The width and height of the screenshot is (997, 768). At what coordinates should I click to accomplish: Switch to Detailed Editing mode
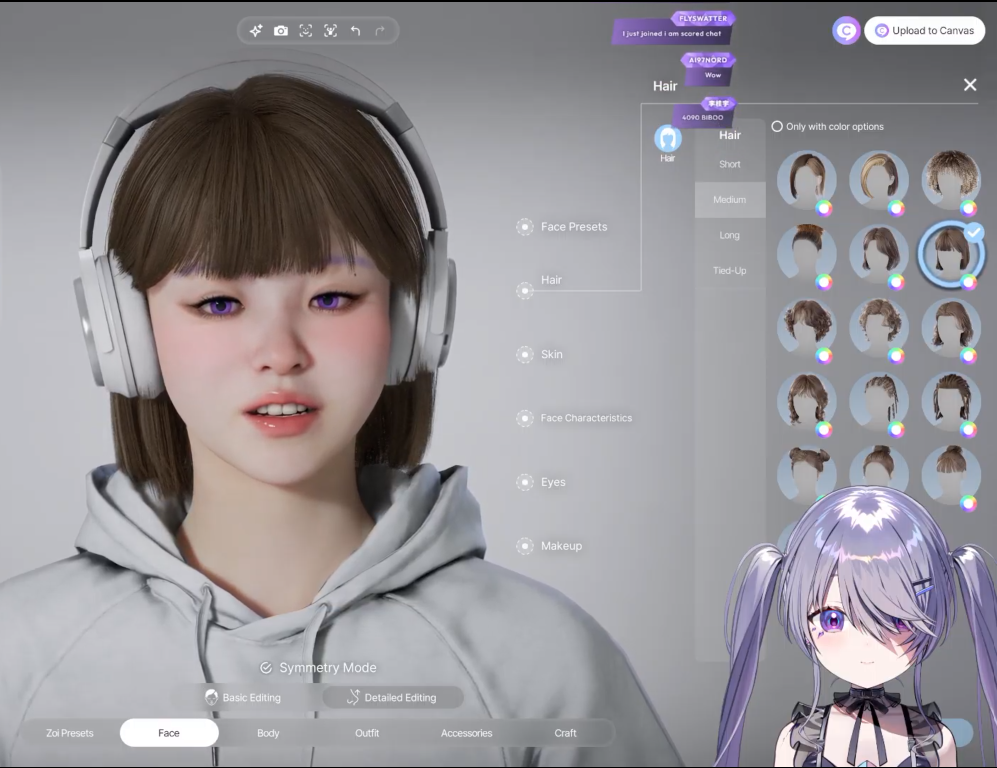[392, 697]
